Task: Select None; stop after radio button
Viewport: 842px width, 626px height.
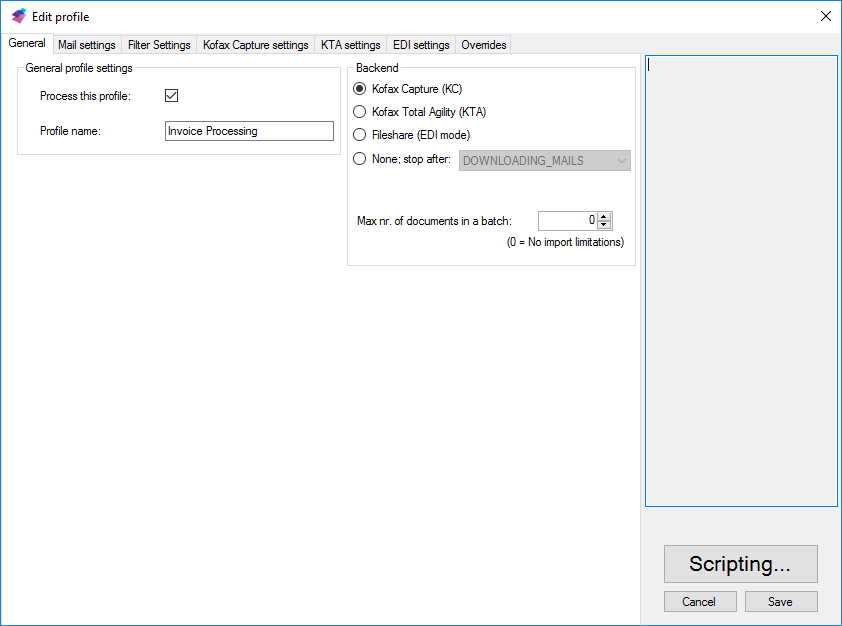Action: pos(360,159)
